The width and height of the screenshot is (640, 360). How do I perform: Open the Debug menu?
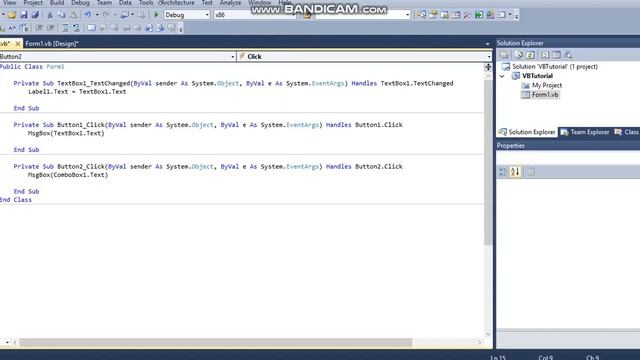[x=80, y=3]
